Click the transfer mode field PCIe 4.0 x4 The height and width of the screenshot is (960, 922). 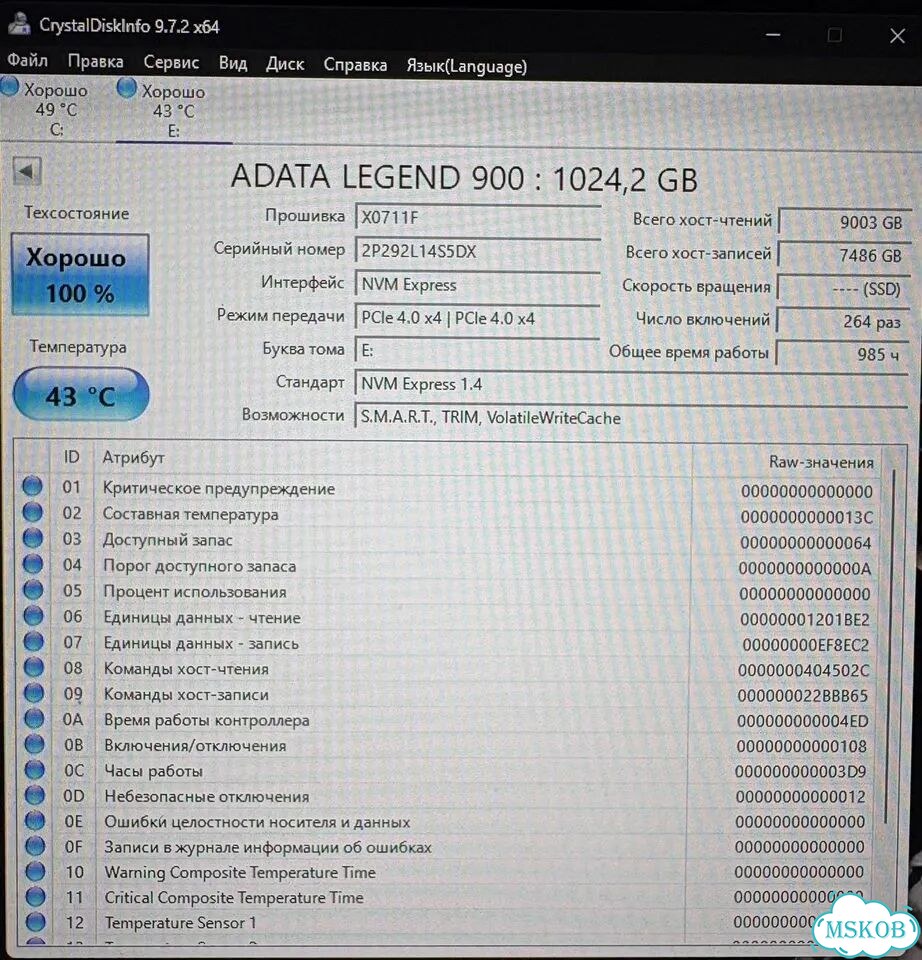[478, 318]
